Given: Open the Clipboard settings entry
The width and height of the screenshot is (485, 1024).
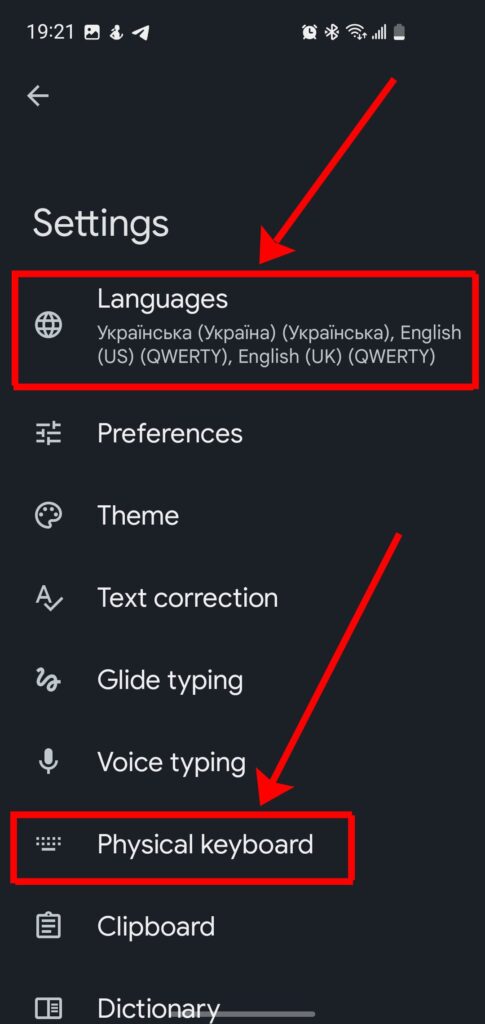Looking at the screenshot, I should pos(243,926).
